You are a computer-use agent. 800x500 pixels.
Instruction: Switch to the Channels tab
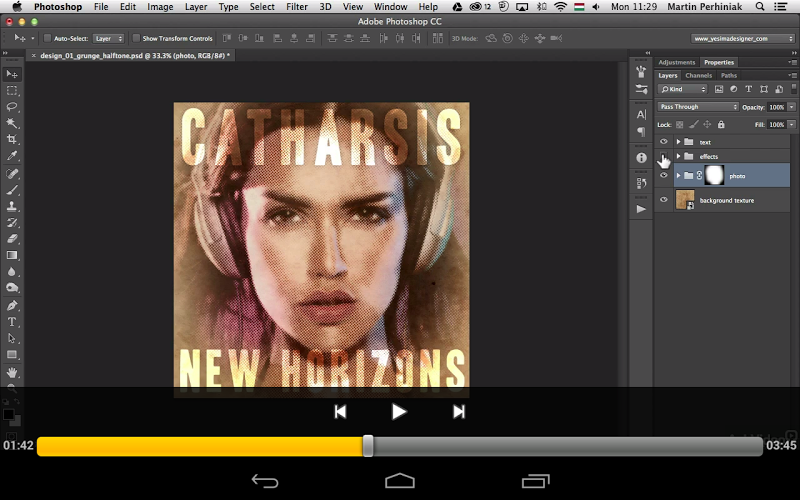698,76
